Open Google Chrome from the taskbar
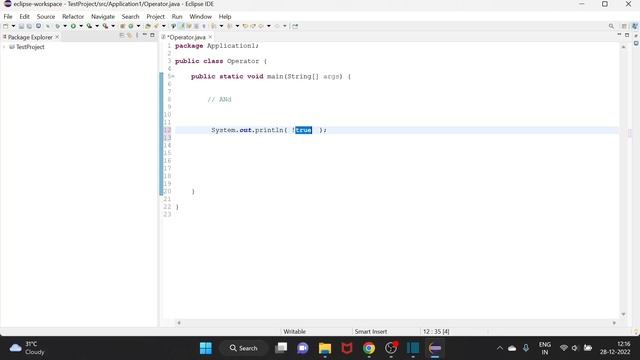The image size is (640, 360). 369,348
